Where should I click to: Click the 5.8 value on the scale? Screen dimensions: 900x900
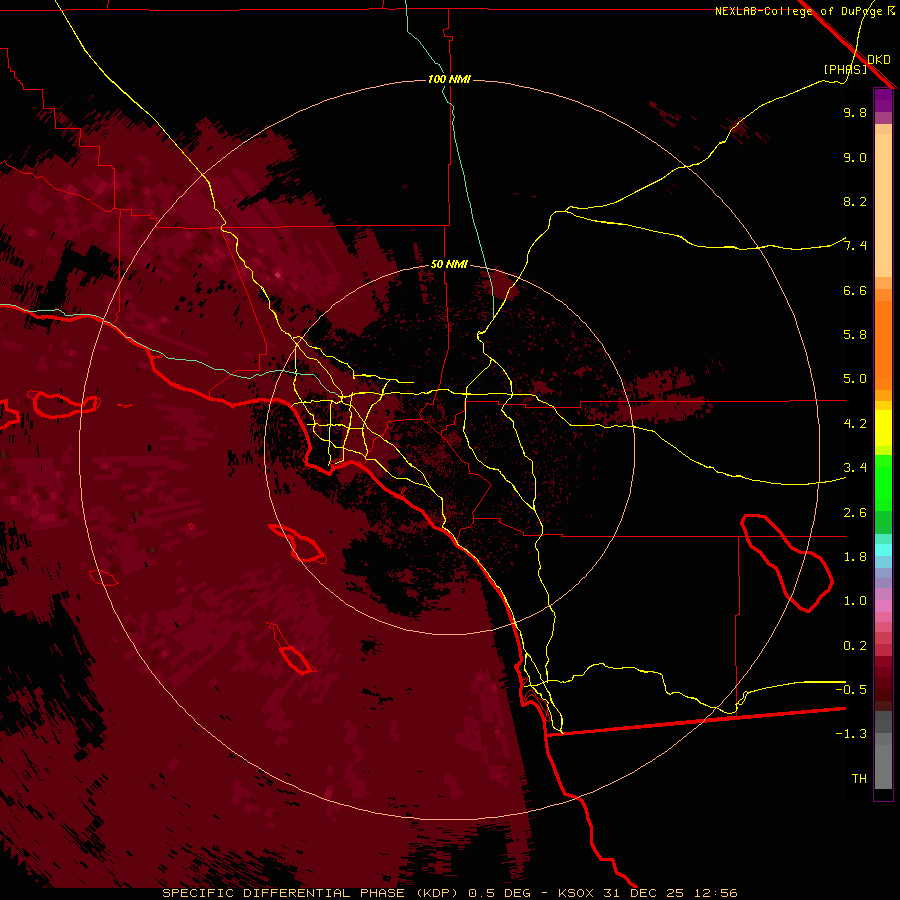tap(855, 335)
